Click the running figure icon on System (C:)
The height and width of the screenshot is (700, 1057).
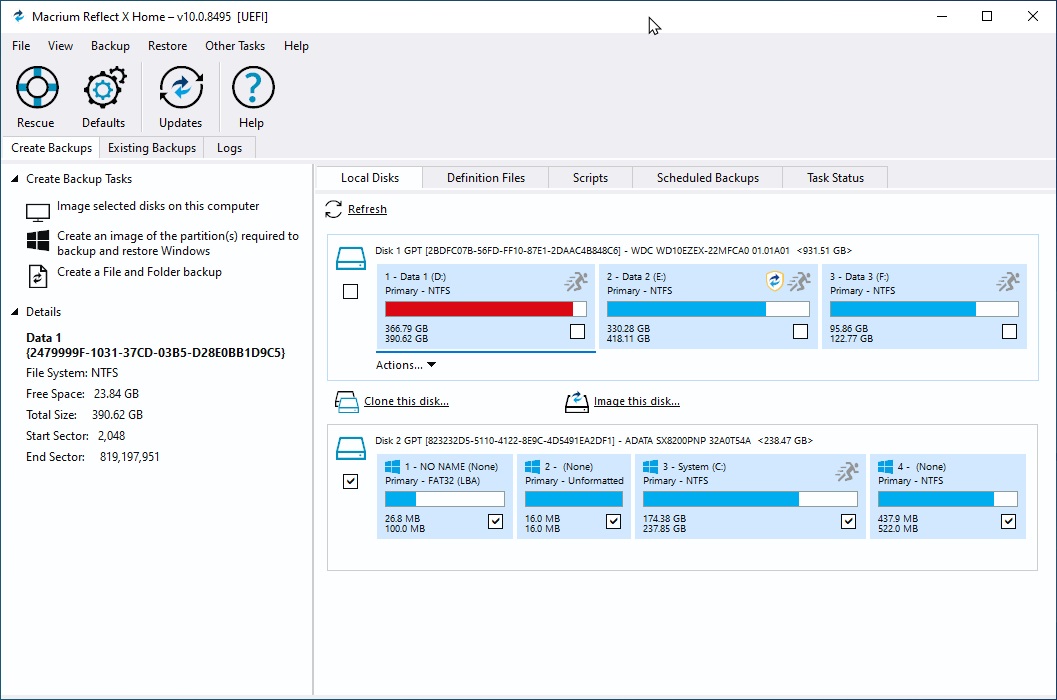(x=847, y=471)
